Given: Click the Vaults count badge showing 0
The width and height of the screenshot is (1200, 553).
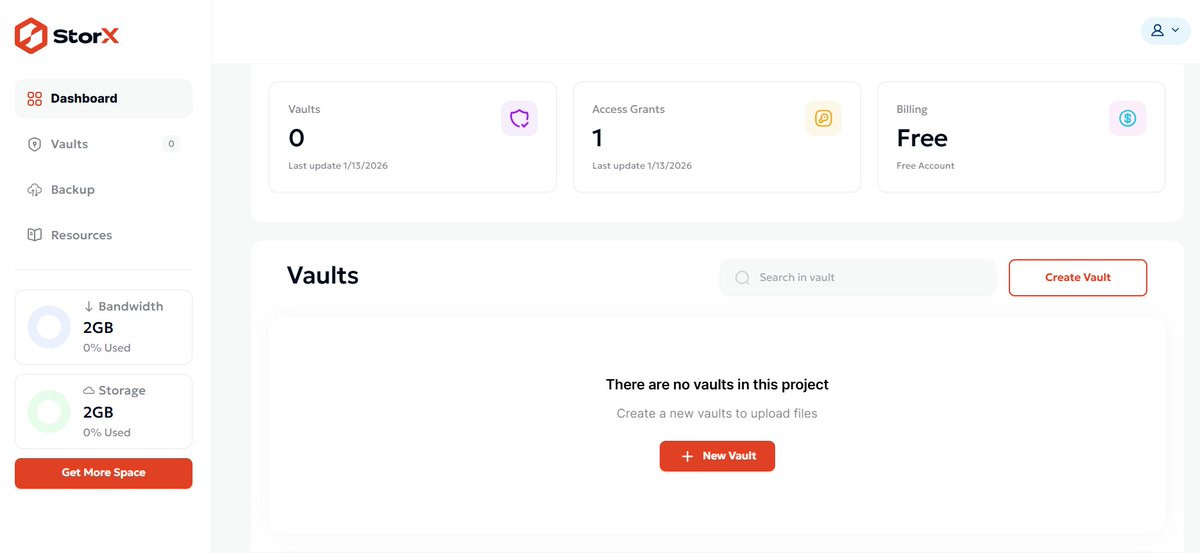Looking at the screenshot, I should pos(171,144).
